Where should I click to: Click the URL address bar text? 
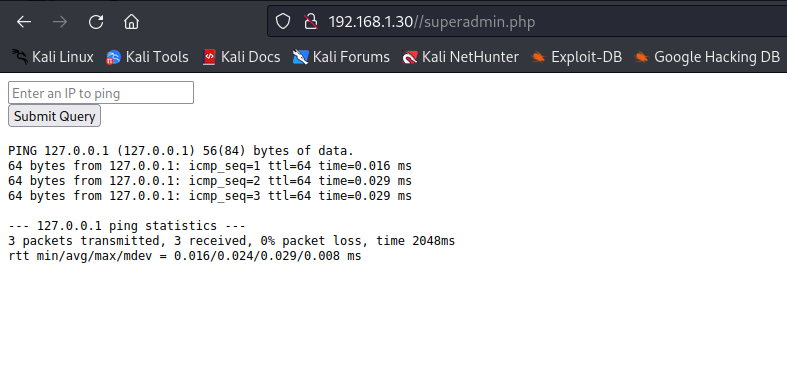click(x=432, y=22)
